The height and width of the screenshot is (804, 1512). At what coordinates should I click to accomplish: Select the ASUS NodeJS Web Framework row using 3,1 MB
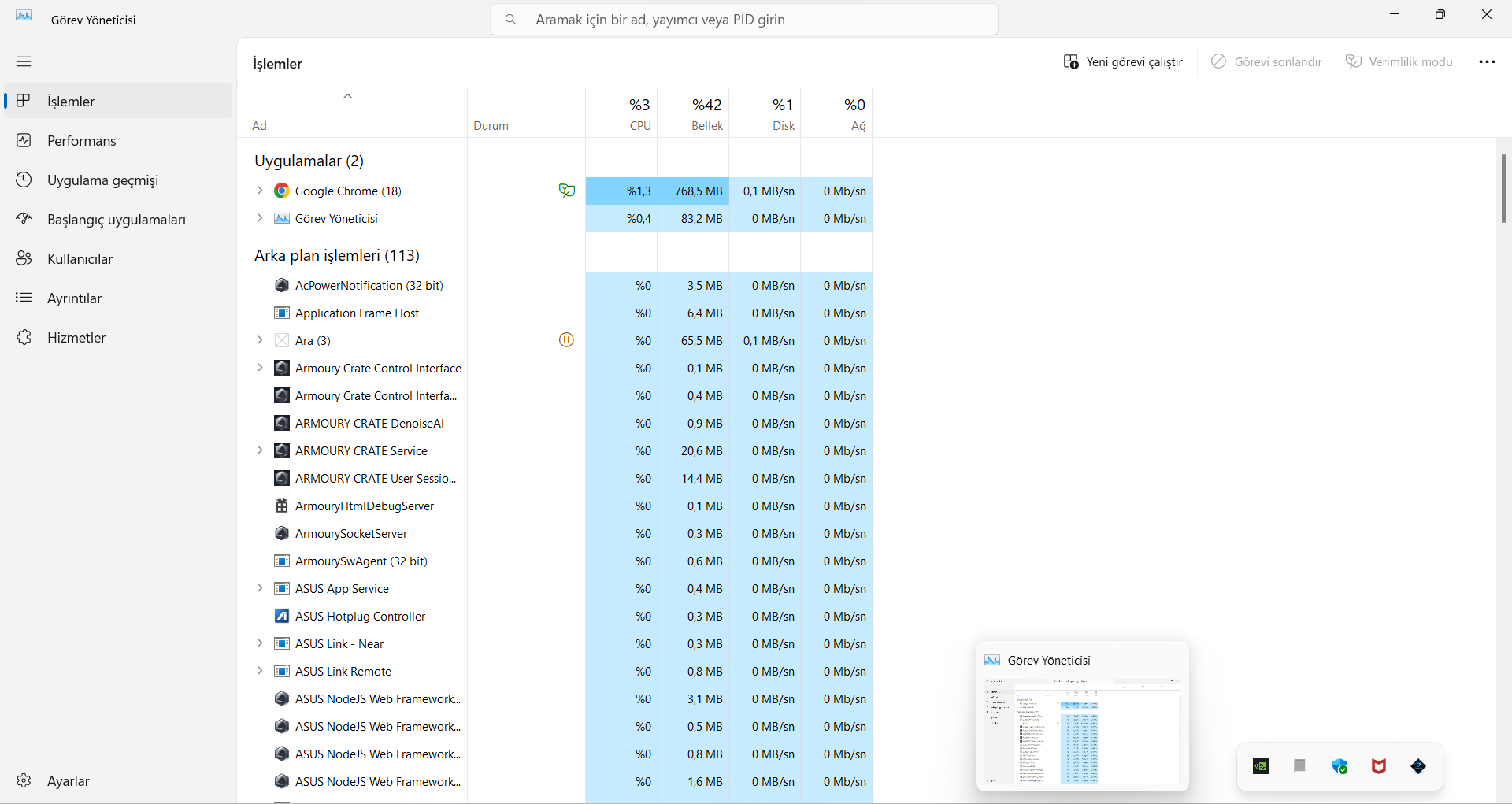(554, 698)
